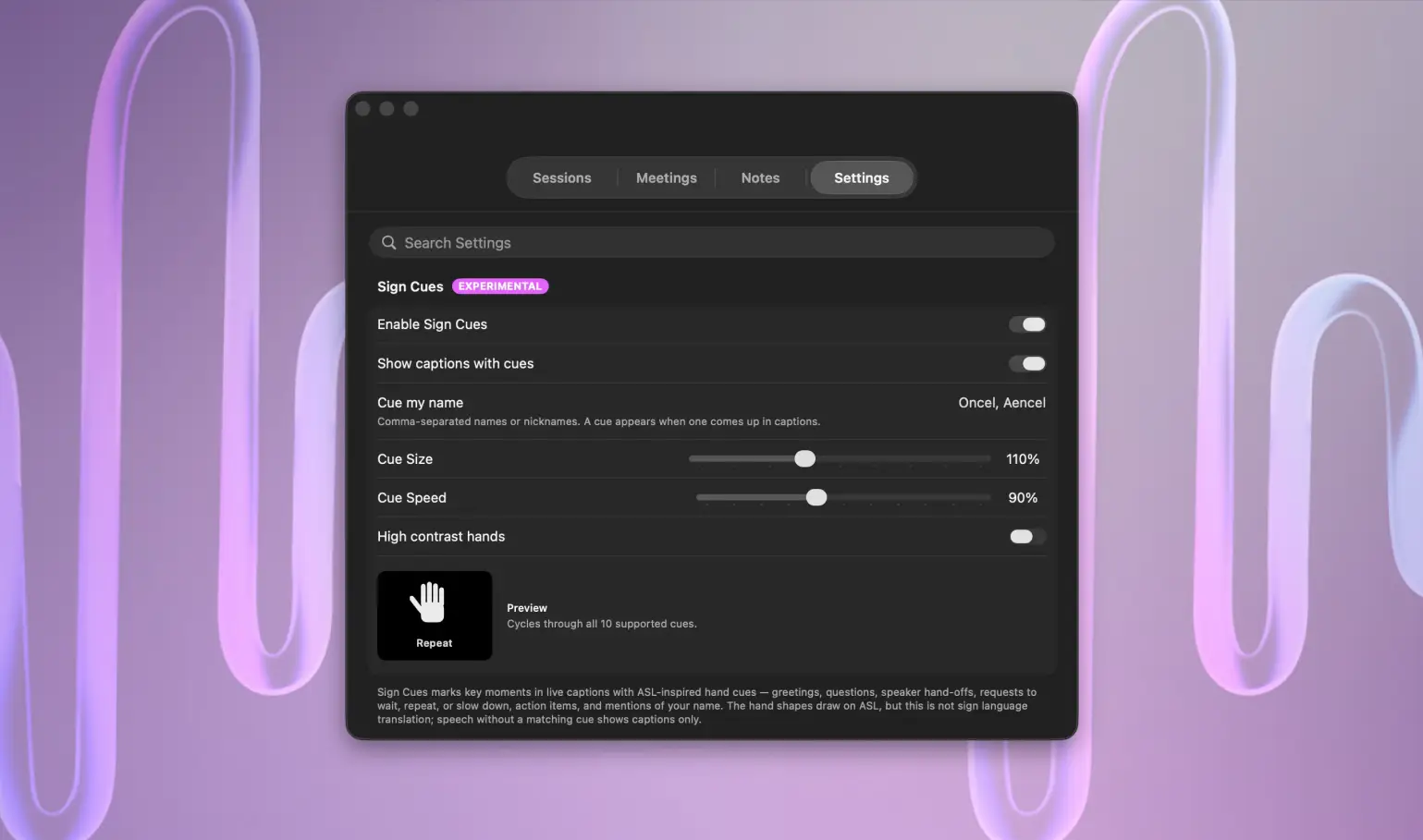
Task: Click the Repeat label under the hand
Action: point(435,643)
